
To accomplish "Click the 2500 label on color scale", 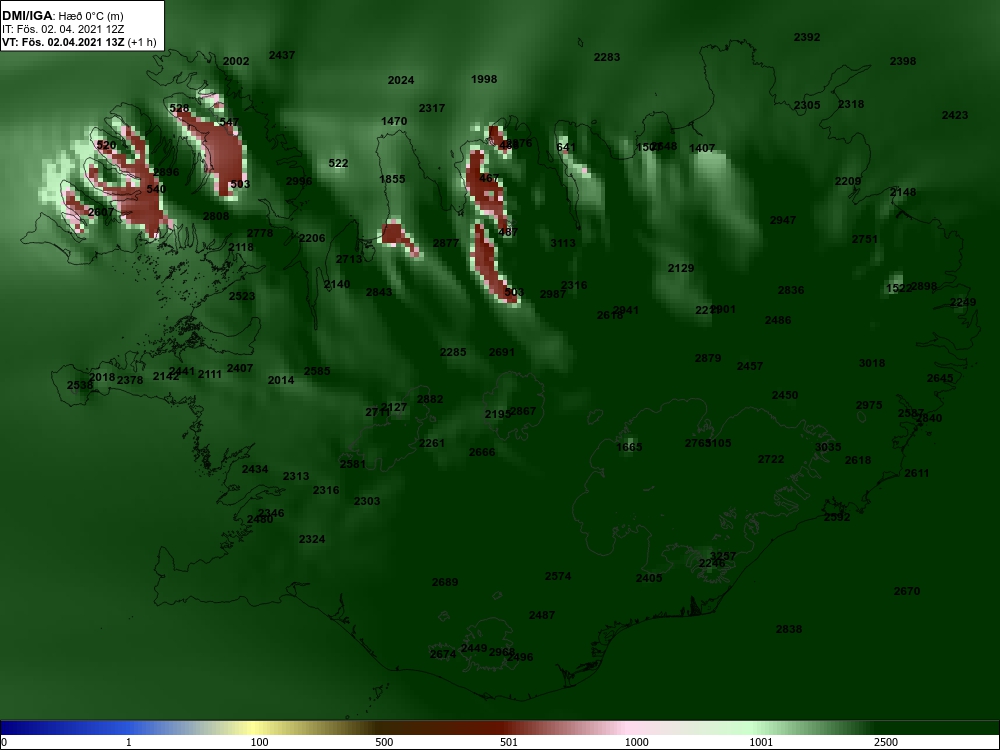I will pyautogui.click(x=885, y=742).
